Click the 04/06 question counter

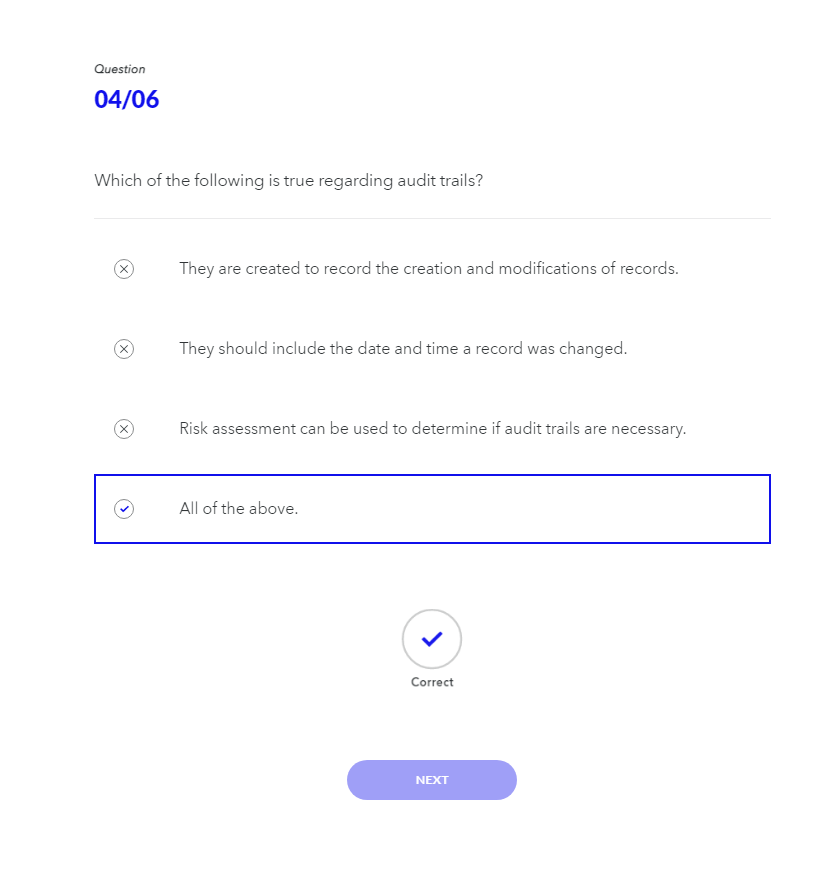pyautogui.click(x=127, y=100)
